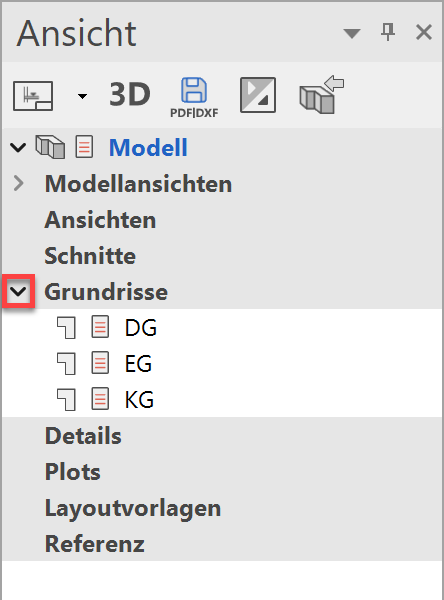Viewport: 444px width, 600px height.
Task: Open the view type dropdown arrow
Action: (x=82, y=96)
